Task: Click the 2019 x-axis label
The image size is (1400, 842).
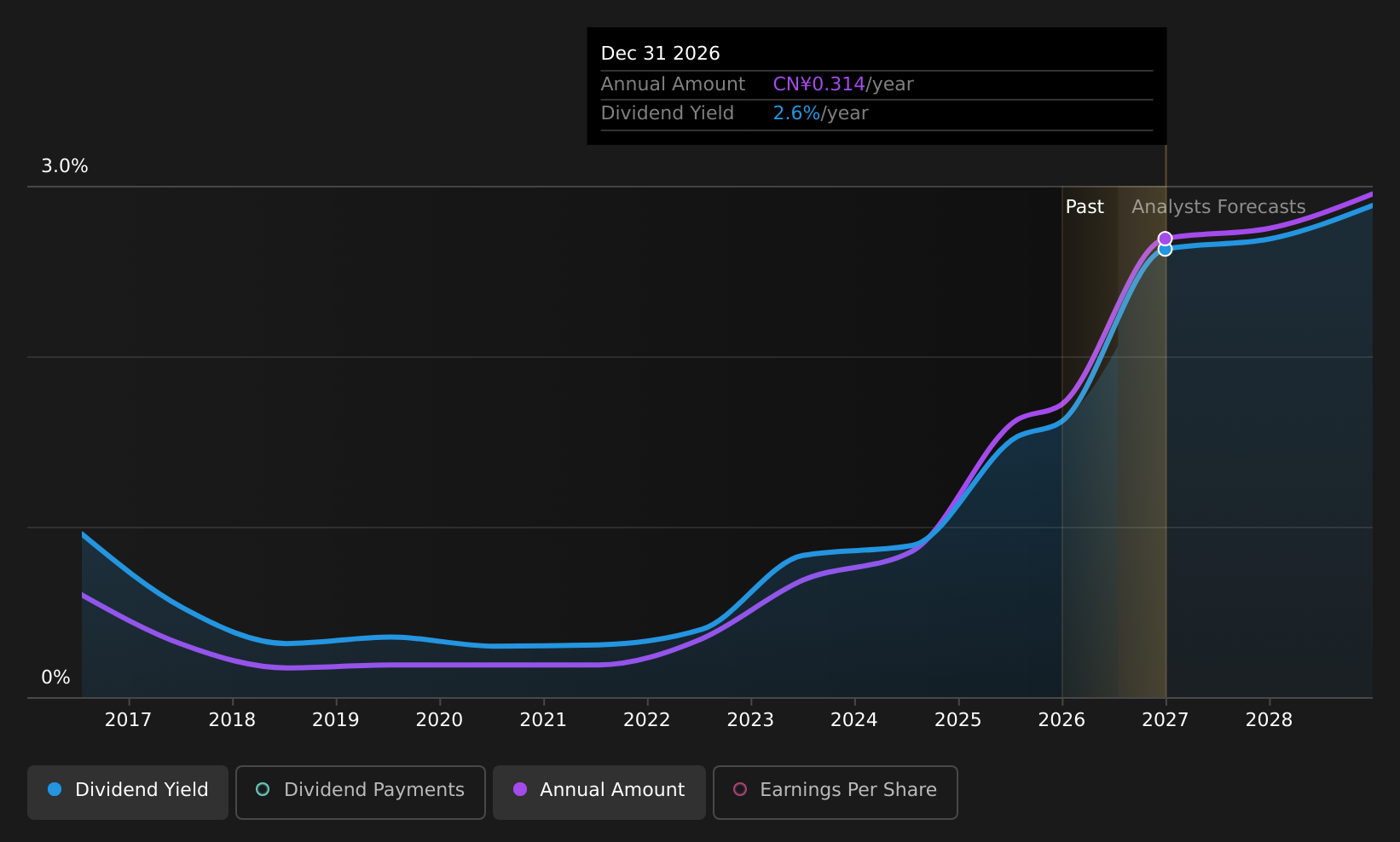Action: click(336, 720)
